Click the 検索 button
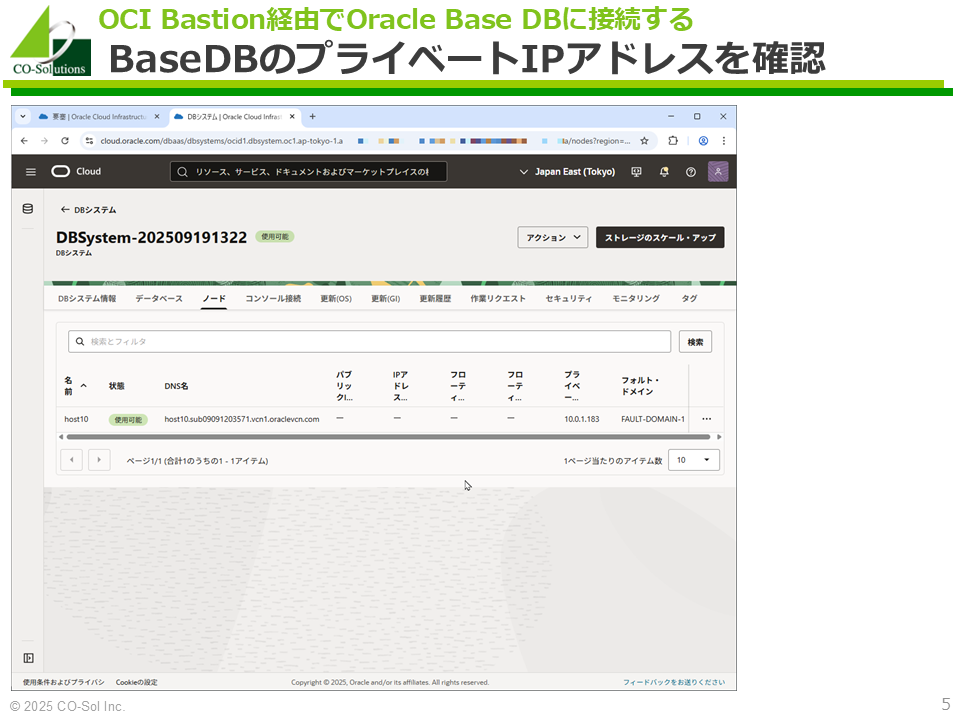The width and height of the screenshot is (960, 720). tap(696, 342)
